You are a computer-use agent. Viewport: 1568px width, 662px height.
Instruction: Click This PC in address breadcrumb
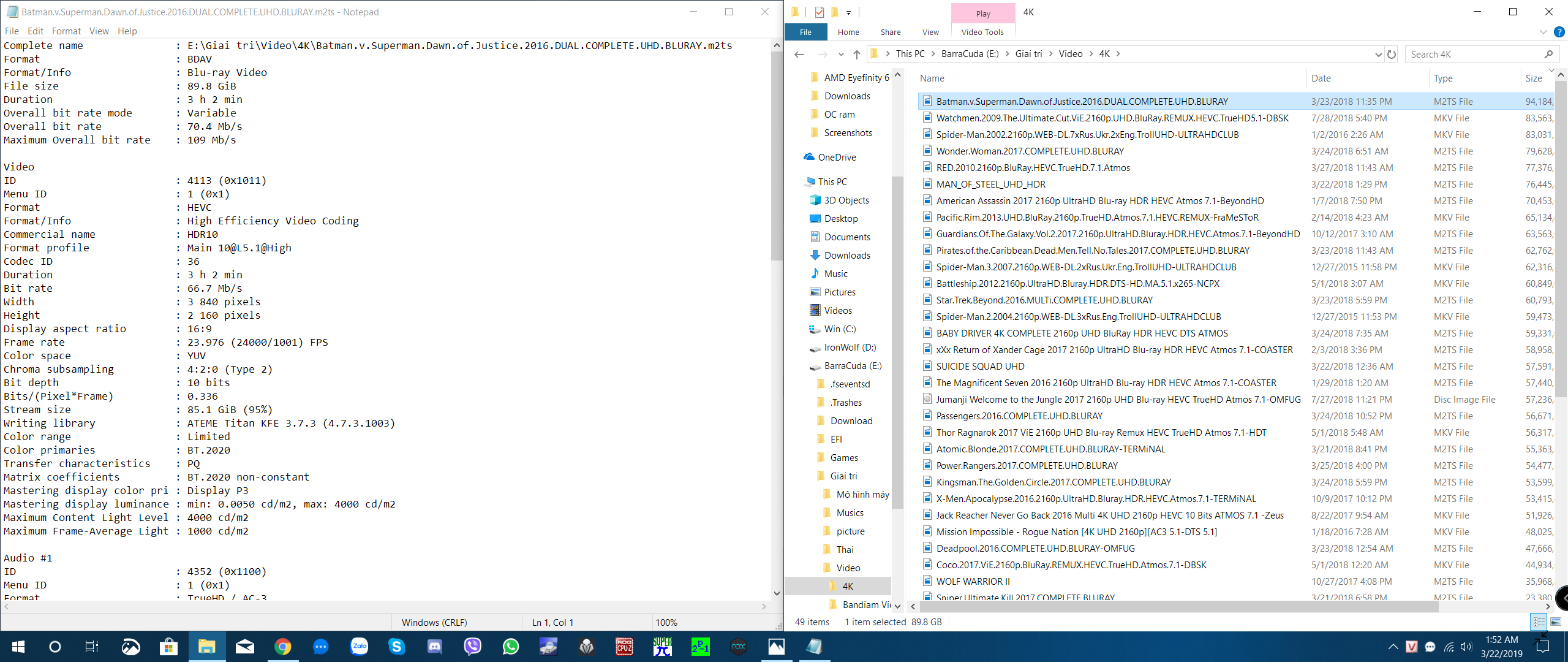pos(910,54)
